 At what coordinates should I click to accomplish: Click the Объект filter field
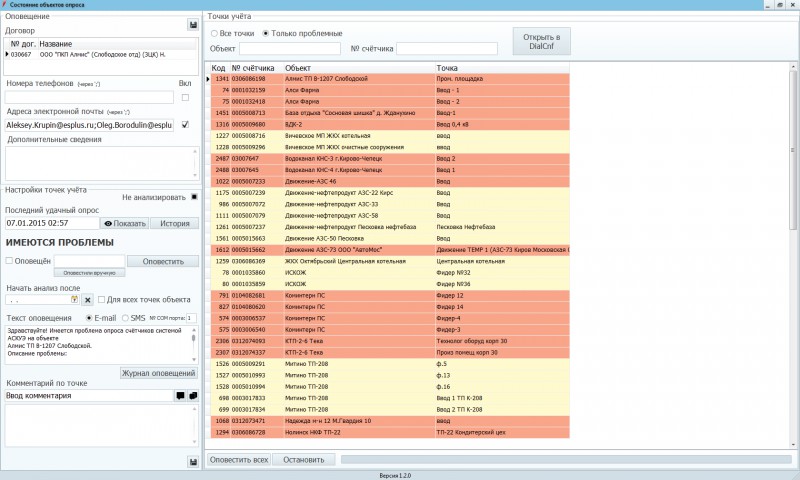(x=290, y=48)
